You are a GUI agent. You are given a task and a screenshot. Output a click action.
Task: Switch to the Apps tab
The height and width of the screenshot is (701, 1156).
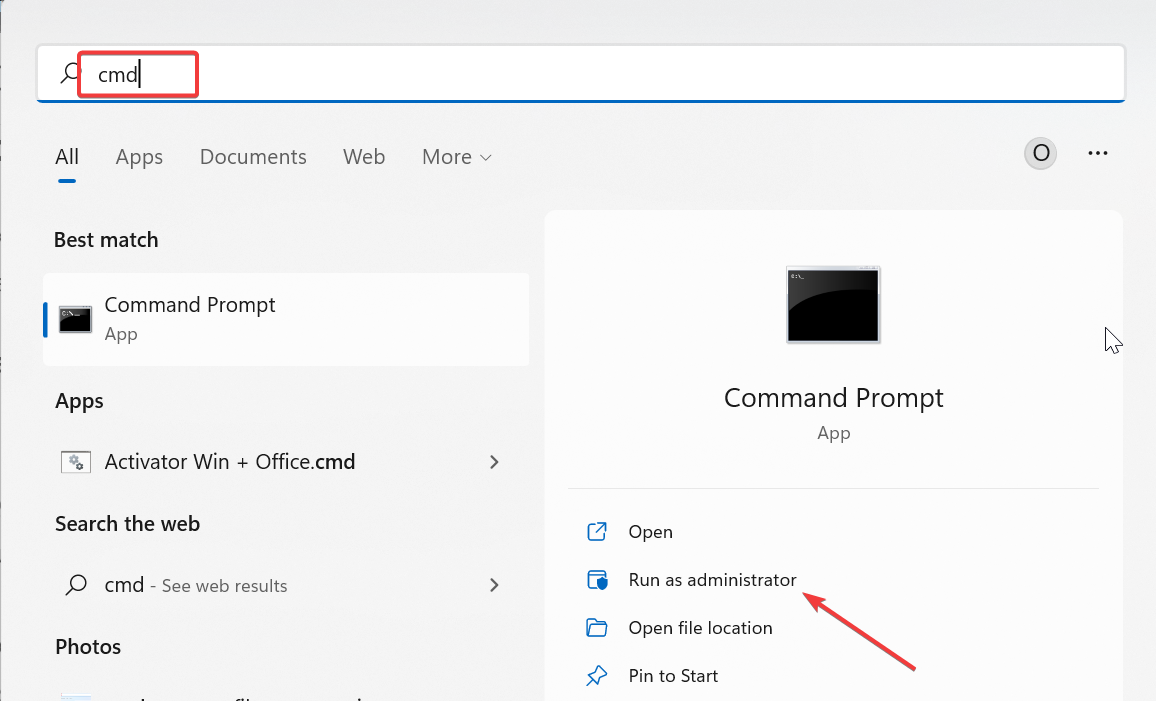click(x=139, y=157)
